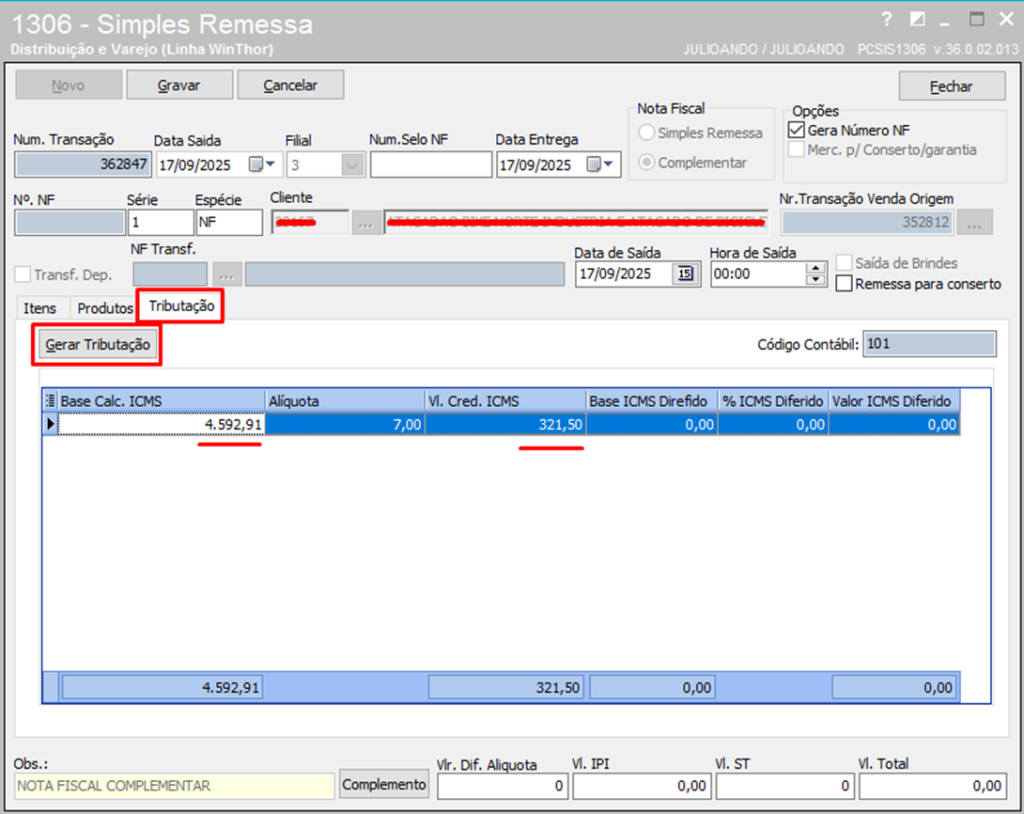Save with the Gravar button
This screenshot has width=1024, height=814.
pos(180,85)
